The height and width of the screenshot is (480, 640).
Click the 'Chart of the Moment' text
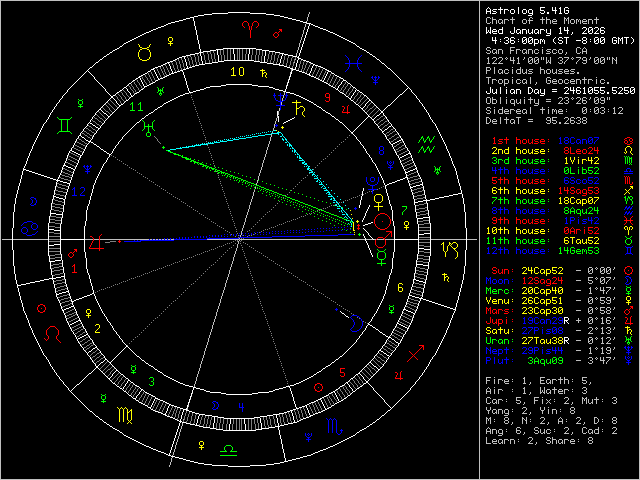click(x=542, y=21)
